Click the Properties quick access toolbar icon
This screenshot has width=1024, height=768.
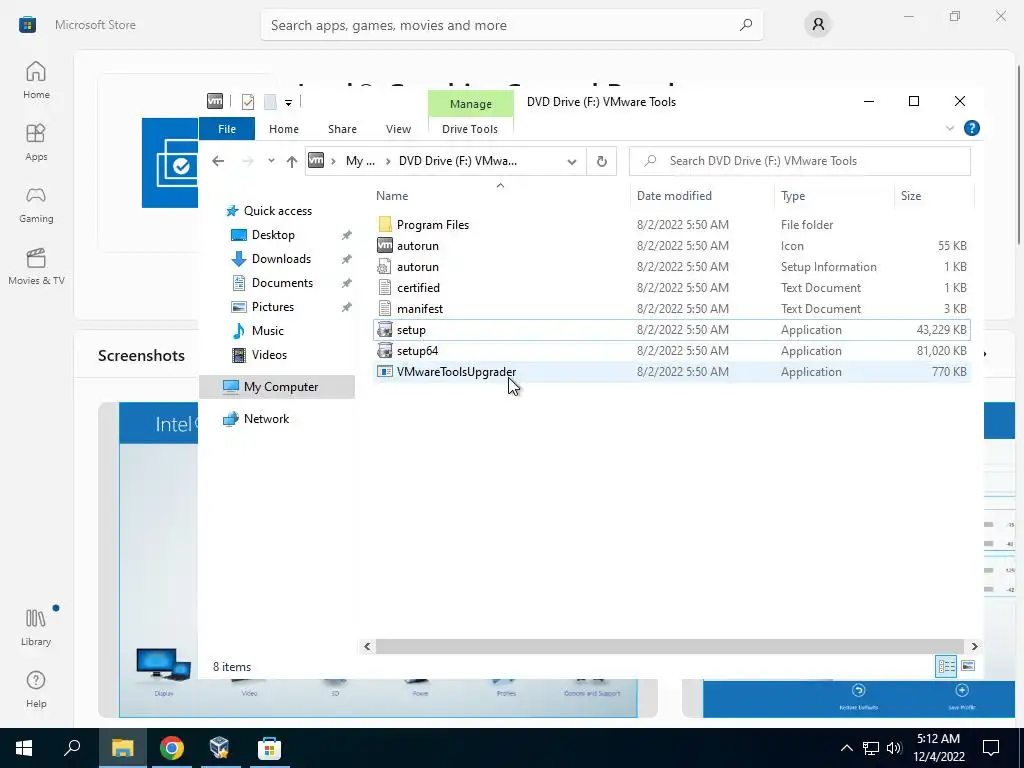coord(248,101)
